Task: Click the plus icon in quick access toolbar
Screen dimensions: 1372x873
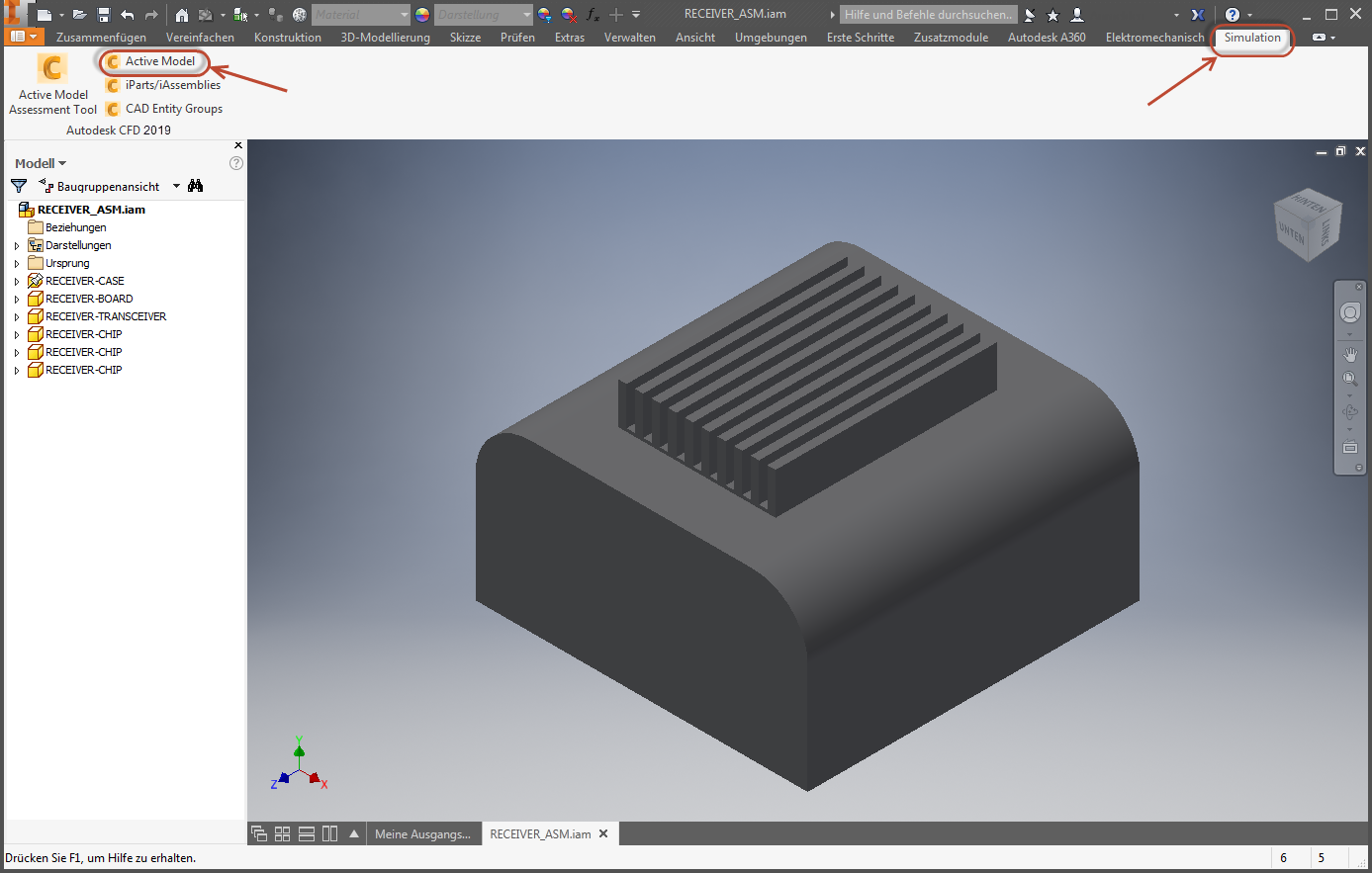Action: pyautogui.click(x=616, y=15)
